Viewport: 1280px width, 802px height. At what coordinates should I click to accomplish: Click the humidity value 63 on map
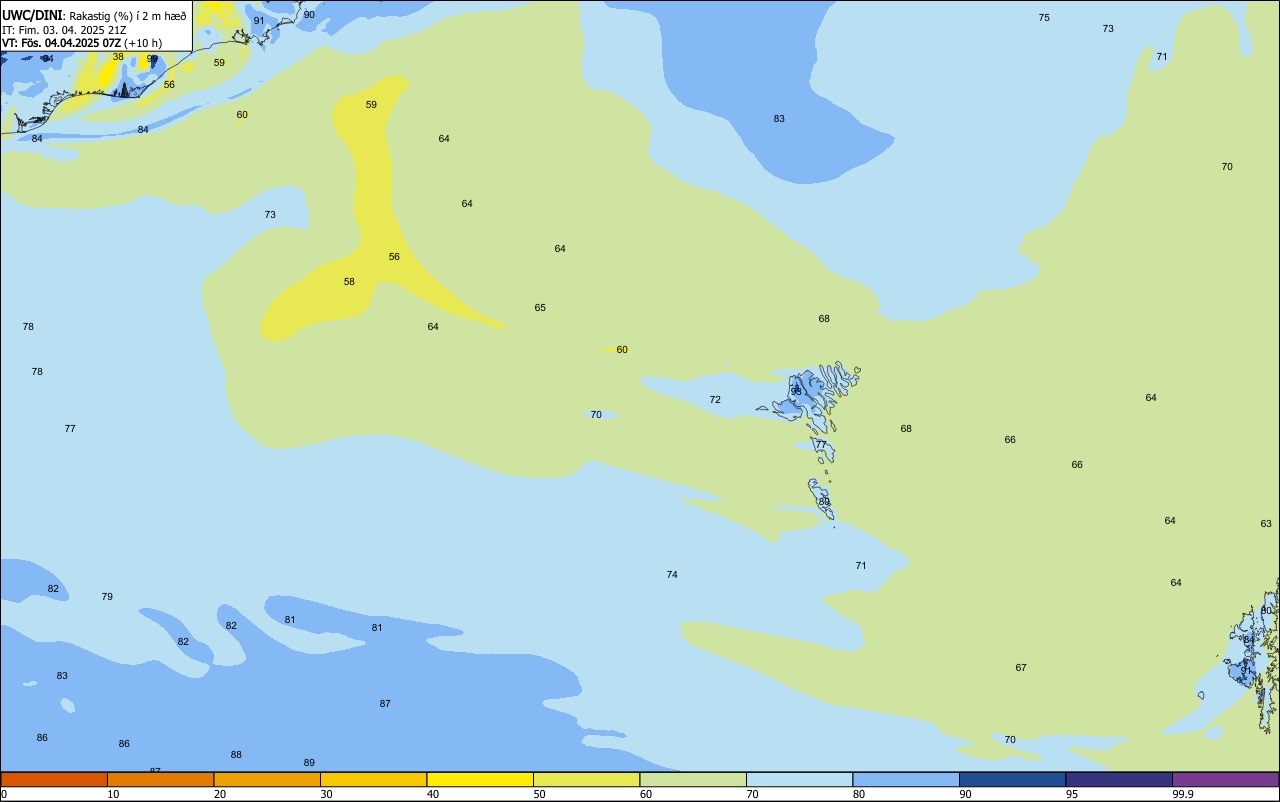1266,524
